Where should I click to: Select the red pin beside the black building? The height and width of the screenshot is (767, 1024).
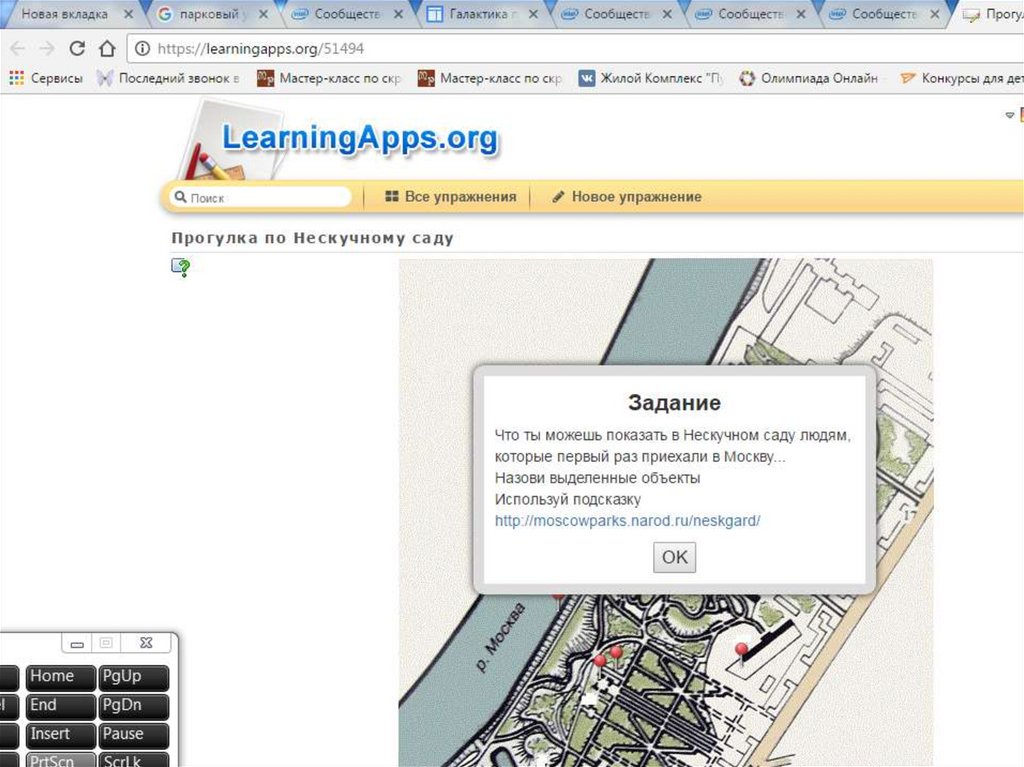tap(741, 651)
